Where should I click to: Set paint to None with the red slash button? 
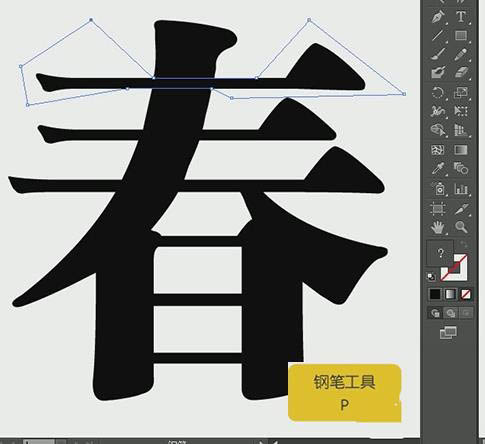466,294
